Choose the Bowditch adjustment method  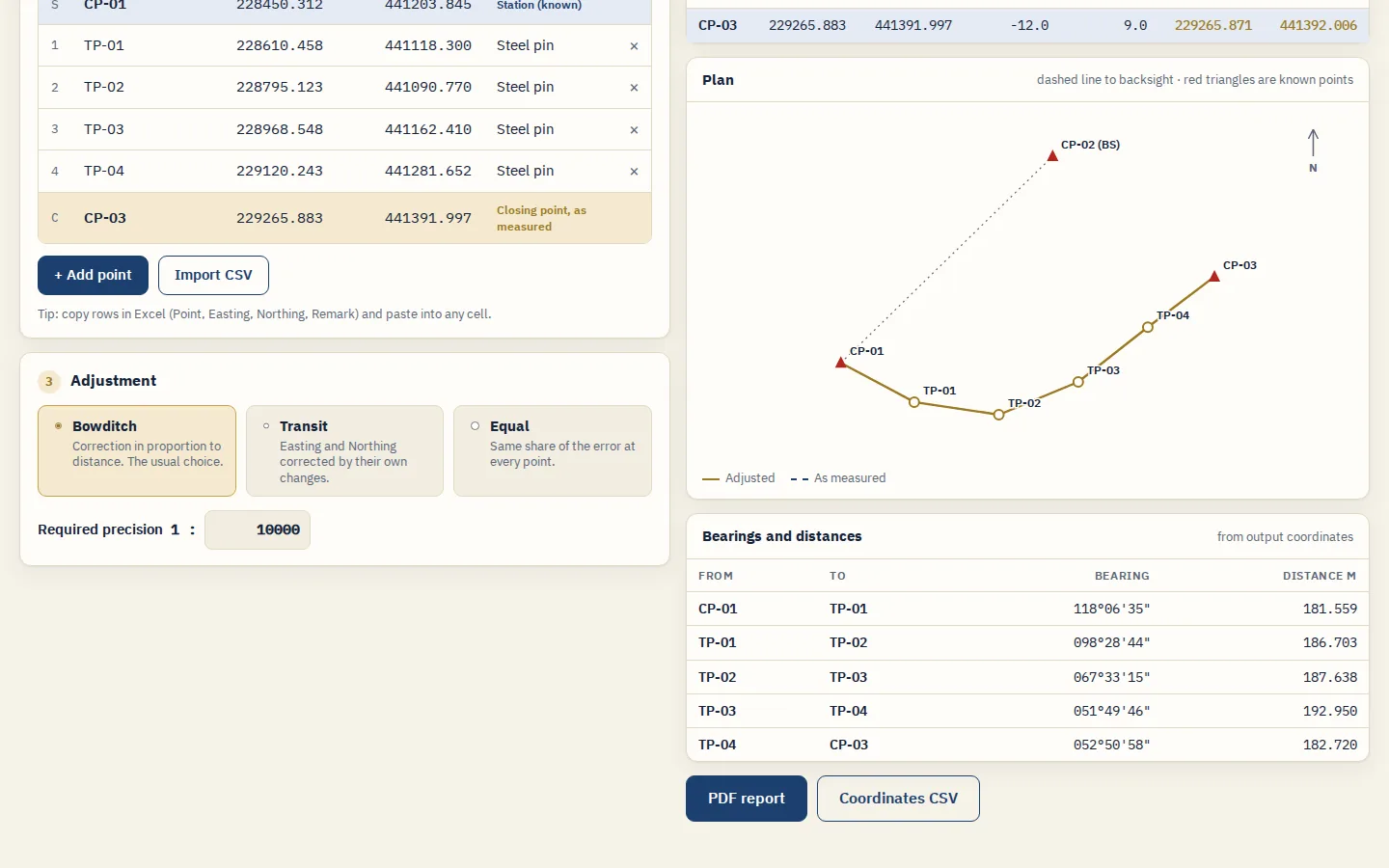tap(137, 450)
